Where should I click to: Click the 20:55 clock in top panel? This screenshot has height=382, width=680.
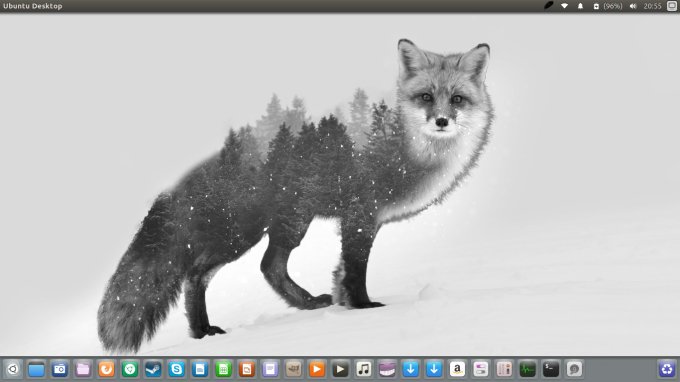click(652, 6)
